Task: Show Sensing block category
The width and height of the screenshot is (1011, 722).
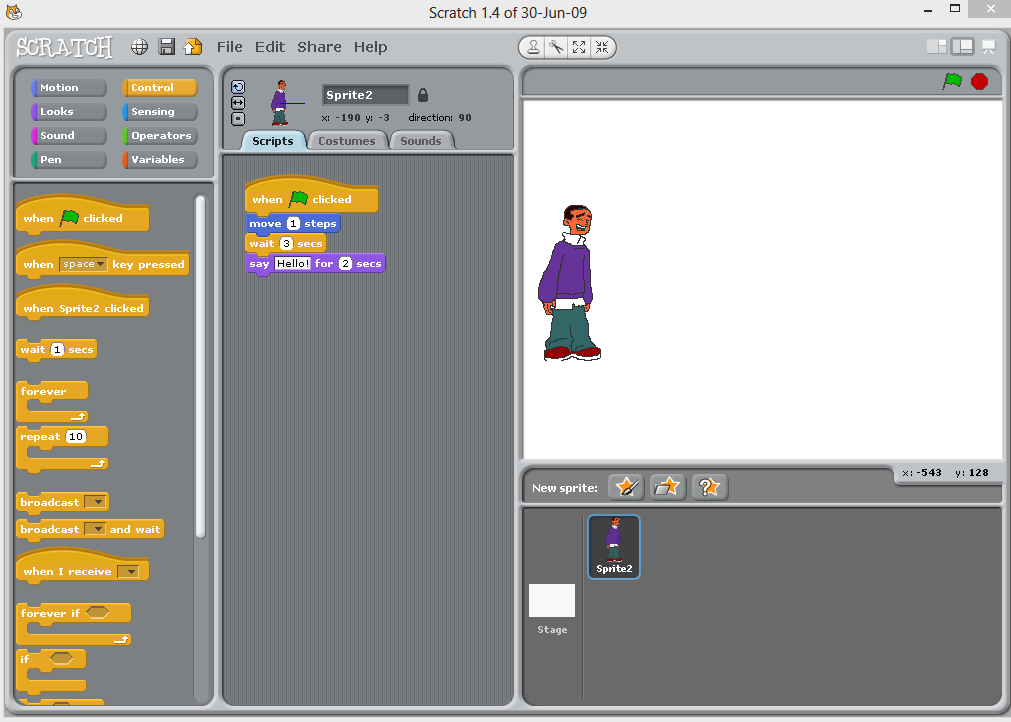Action: point(159,112)
